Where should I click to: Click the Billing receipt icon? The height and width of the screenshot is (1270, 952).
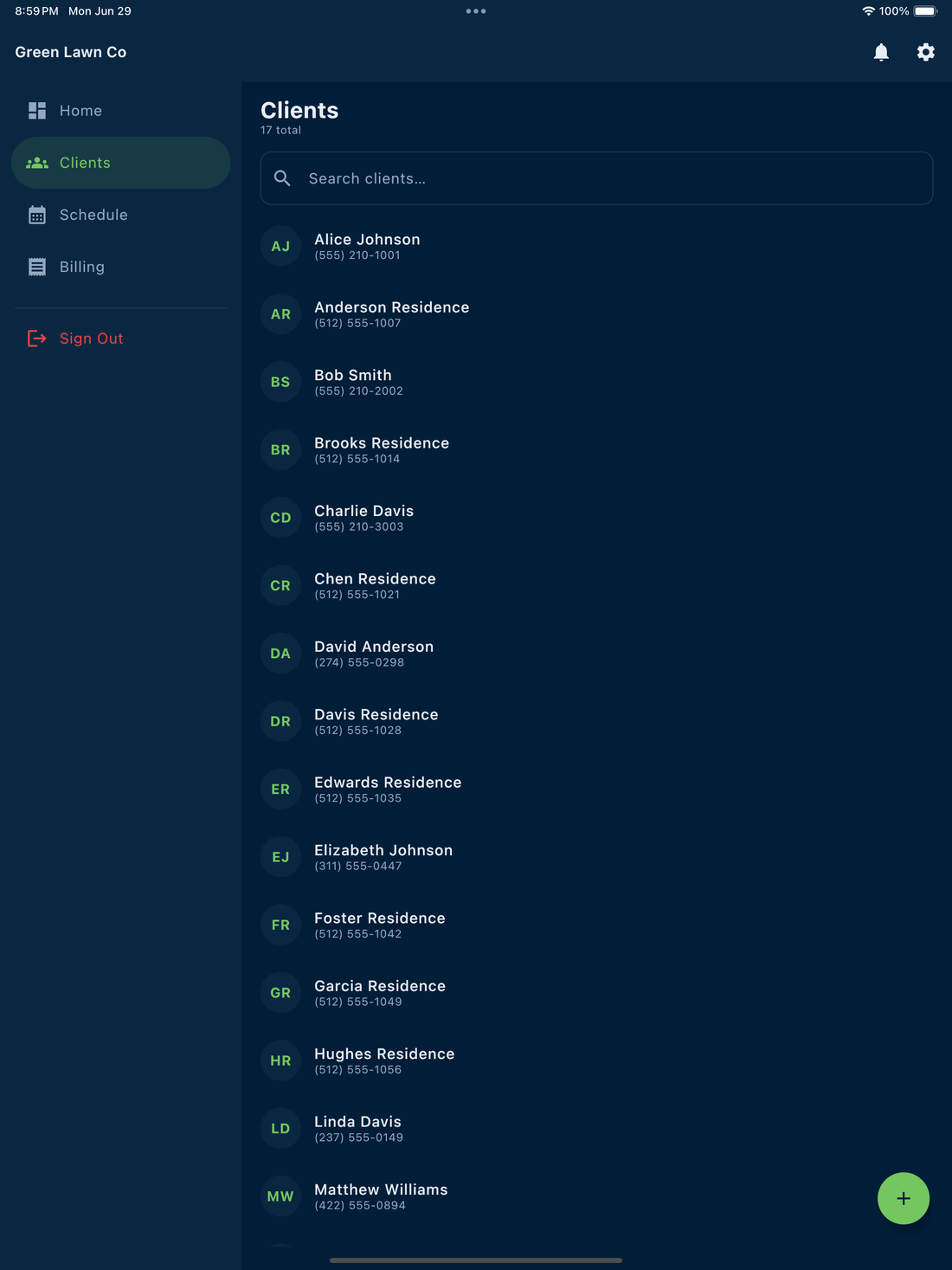(x=37, y=267)
